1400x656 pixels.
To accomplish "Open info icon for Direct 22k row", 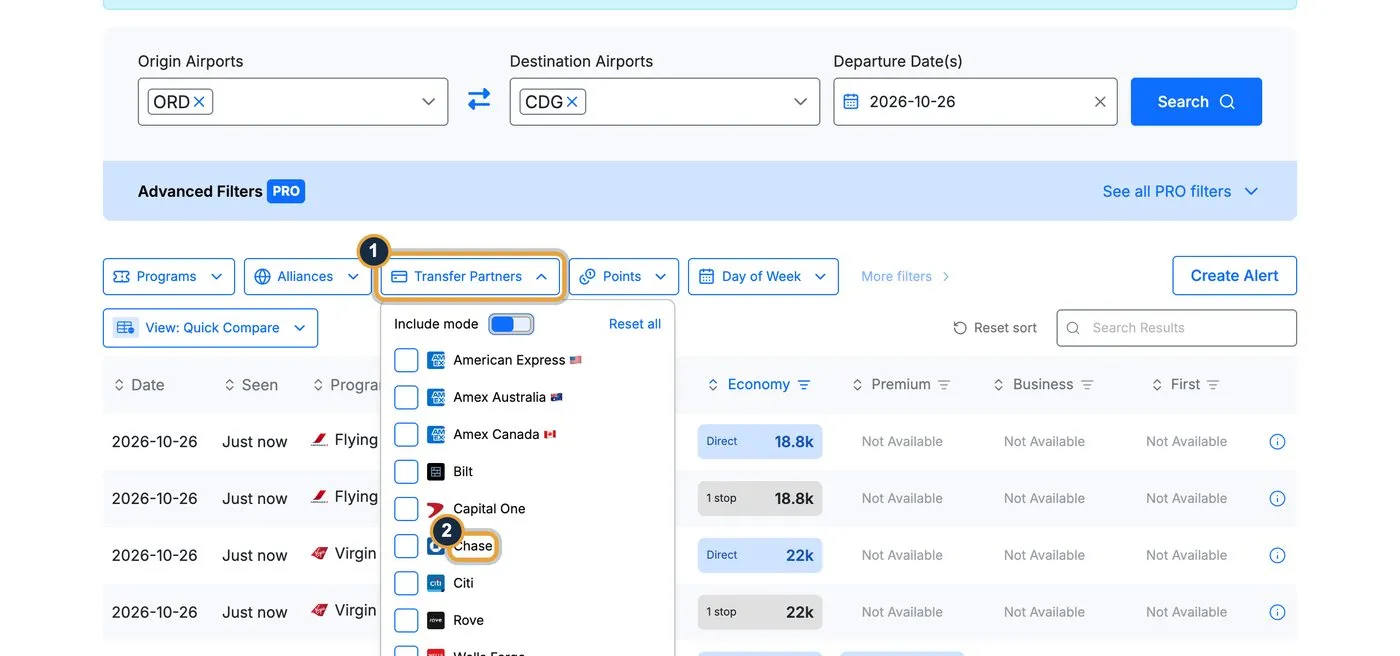I will coord(1277,555).
